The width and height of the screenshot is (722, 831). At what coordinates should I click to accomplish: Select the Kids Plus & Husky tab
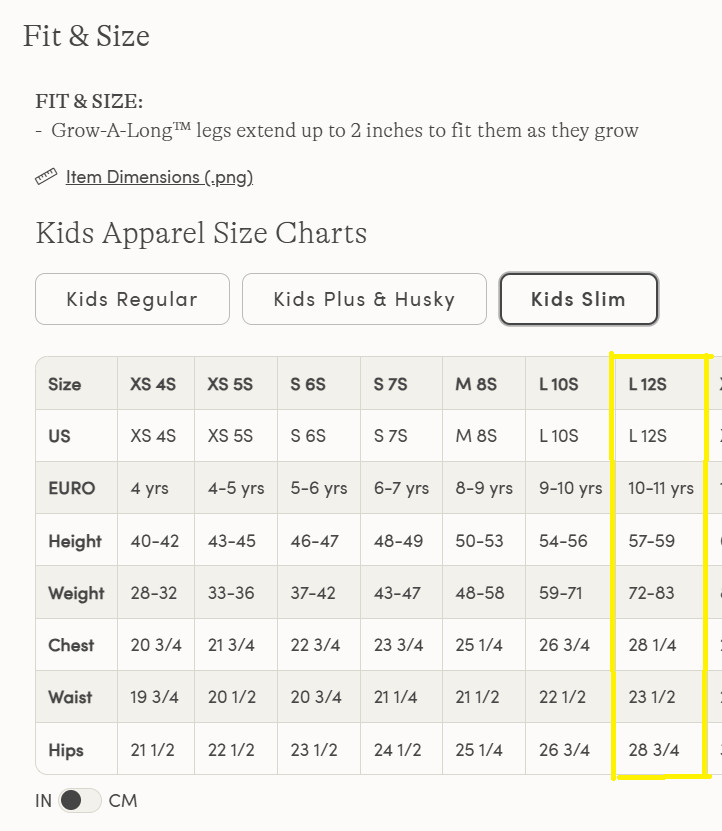[364, 299]
